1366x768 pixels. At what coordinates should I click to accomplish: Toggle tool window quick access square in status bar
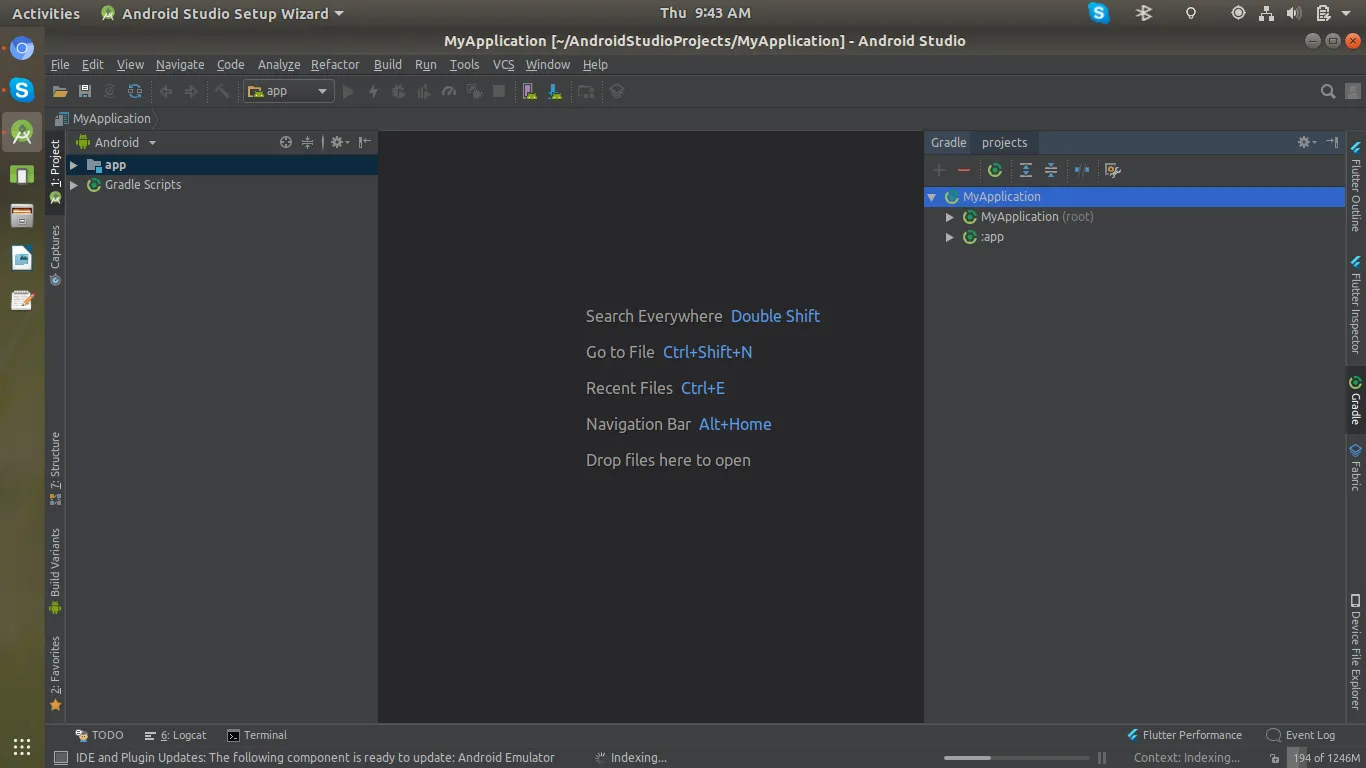(61, 758)
